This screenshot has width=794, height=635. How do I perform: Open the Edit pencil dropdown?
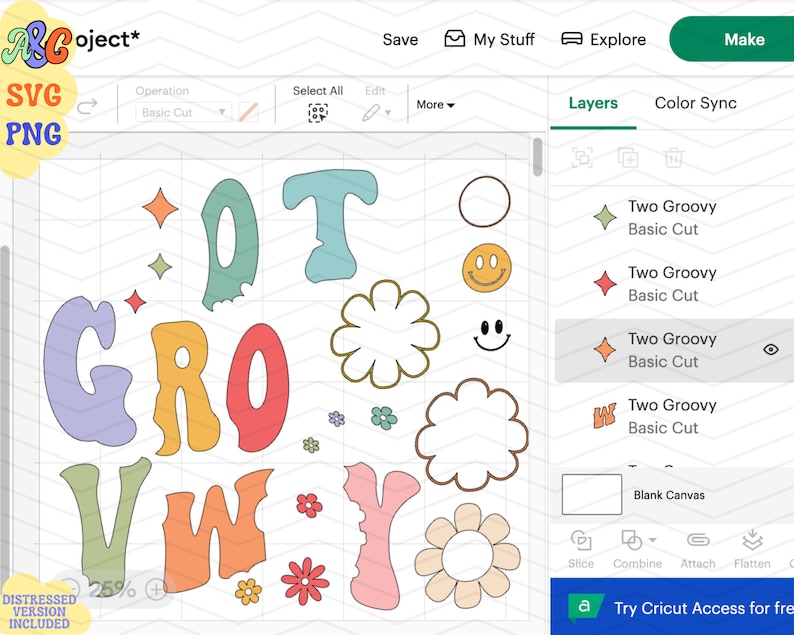point(376,112)
